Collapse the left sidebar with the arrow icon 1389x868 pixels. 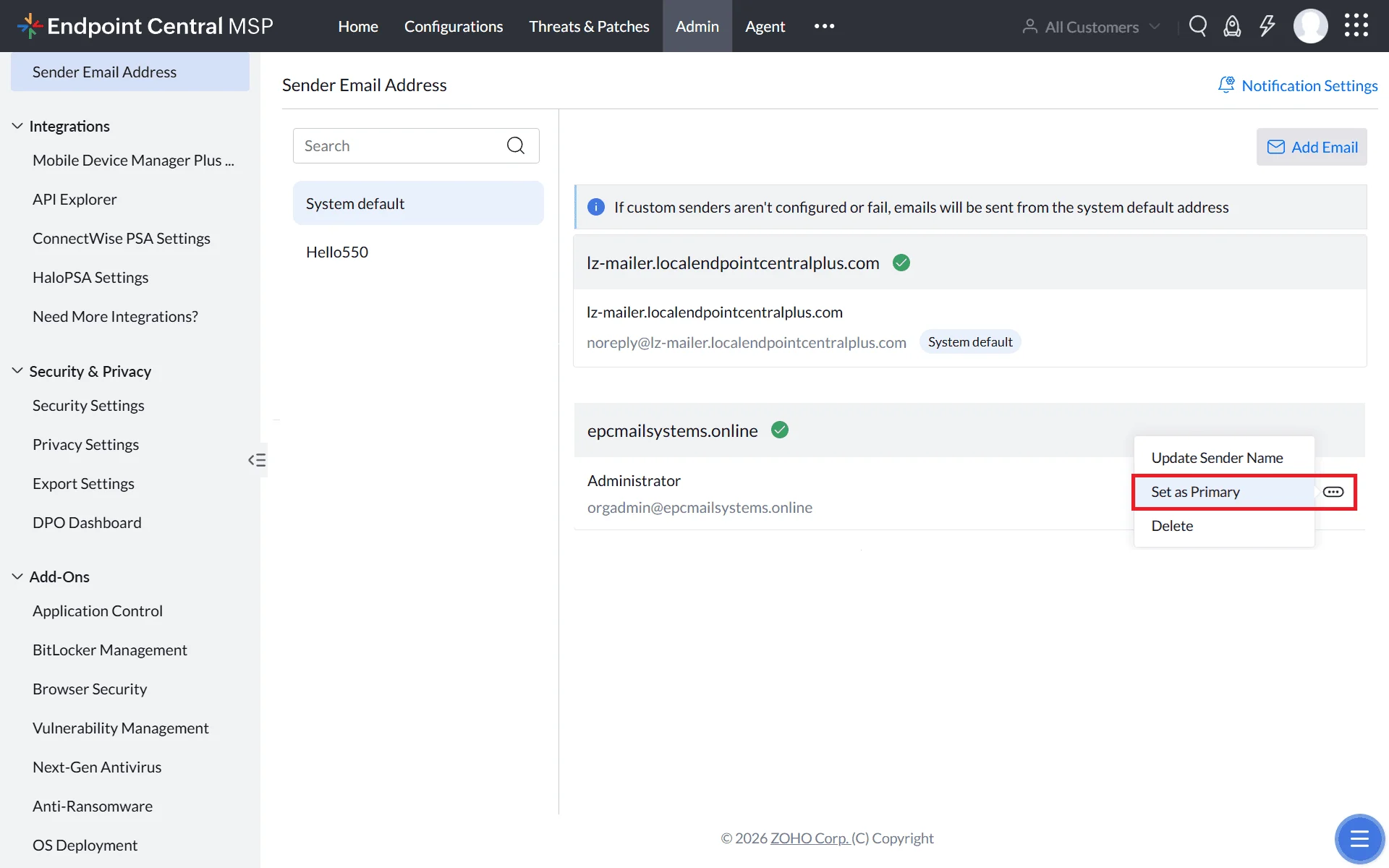point(257,460)
